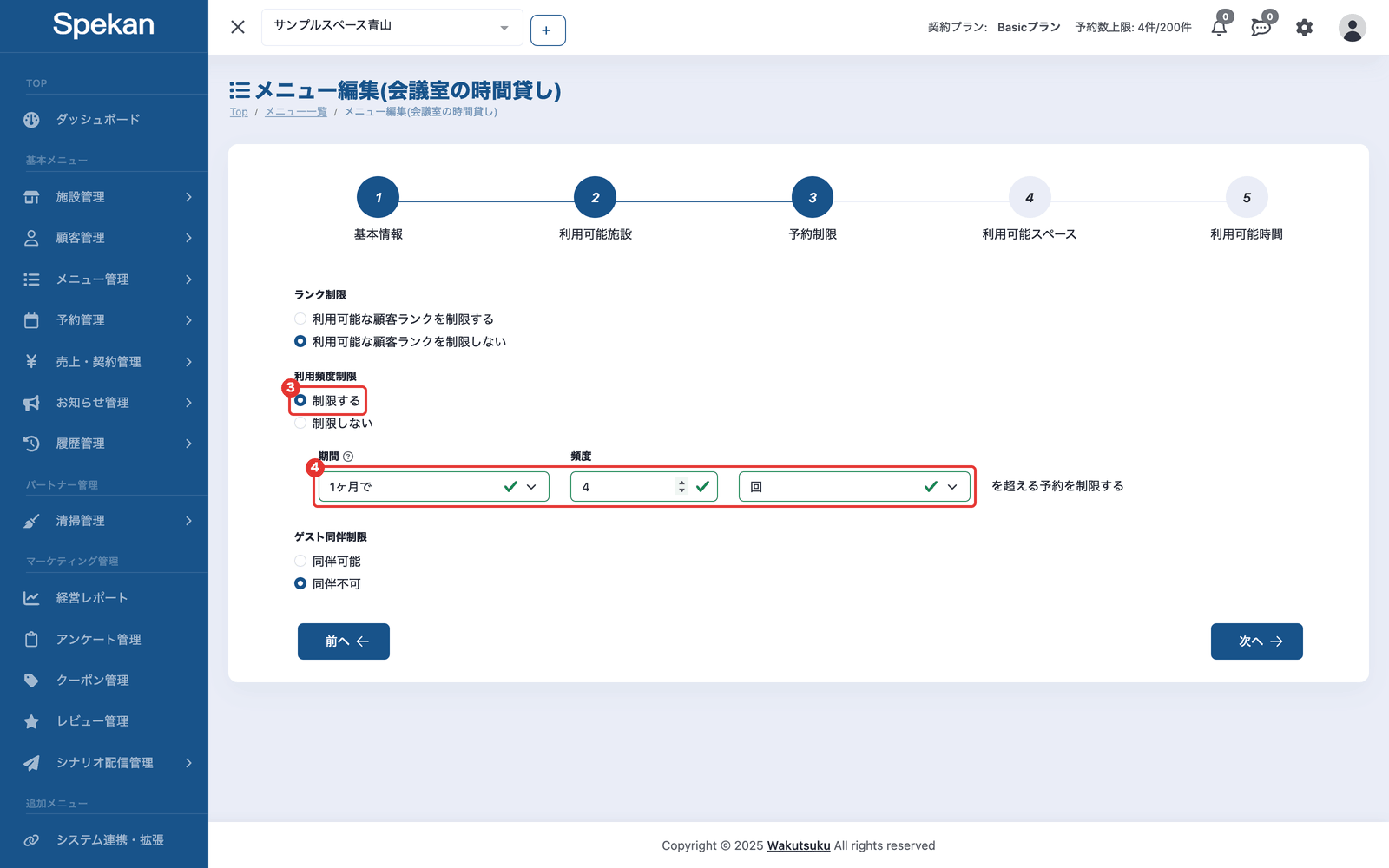Open the Wakutsuku footer link
This screenshot has height=868, width=1389.
799,845
